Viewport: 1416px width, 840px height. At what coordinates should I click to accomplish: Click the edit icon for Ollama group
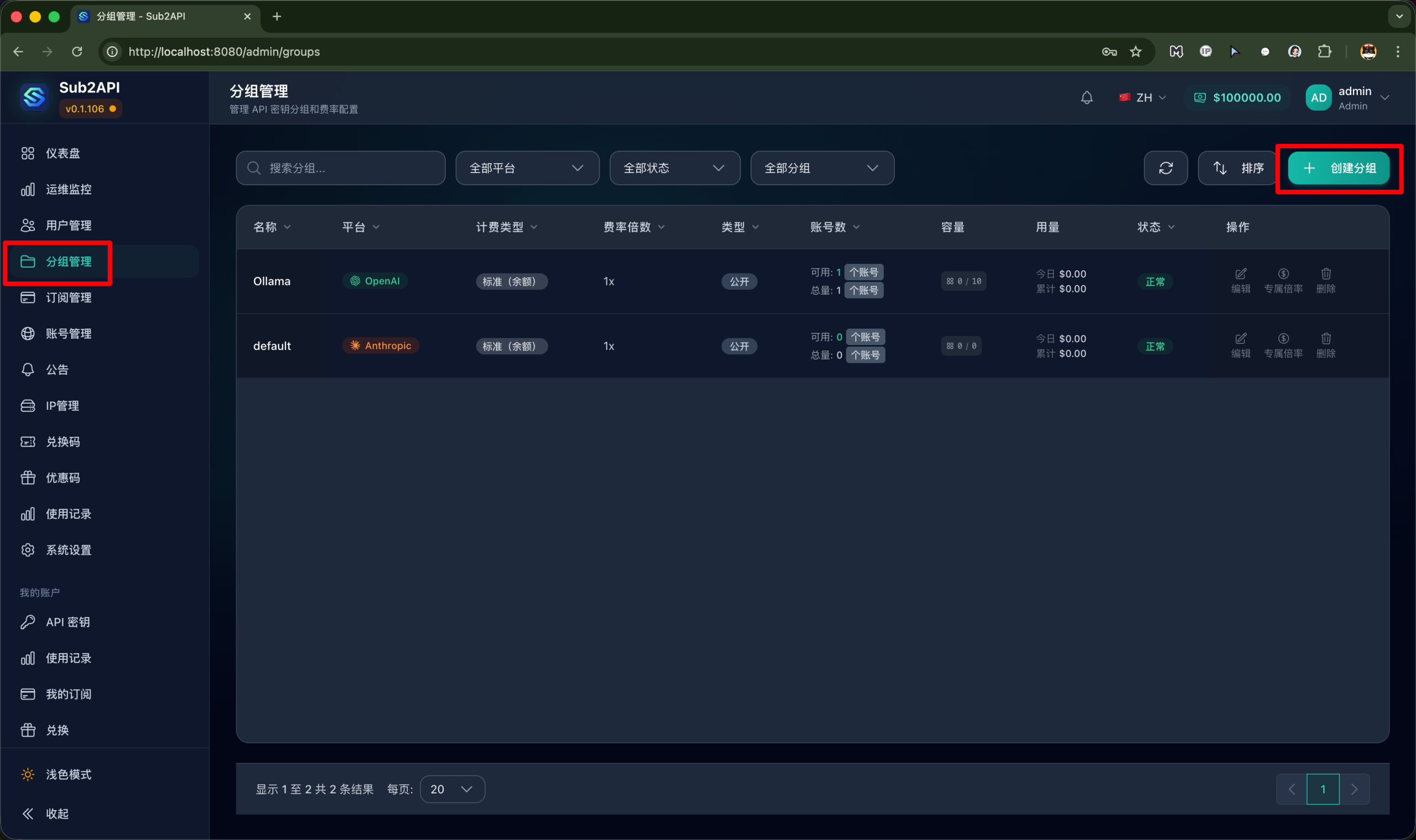tap(1240, 274)
